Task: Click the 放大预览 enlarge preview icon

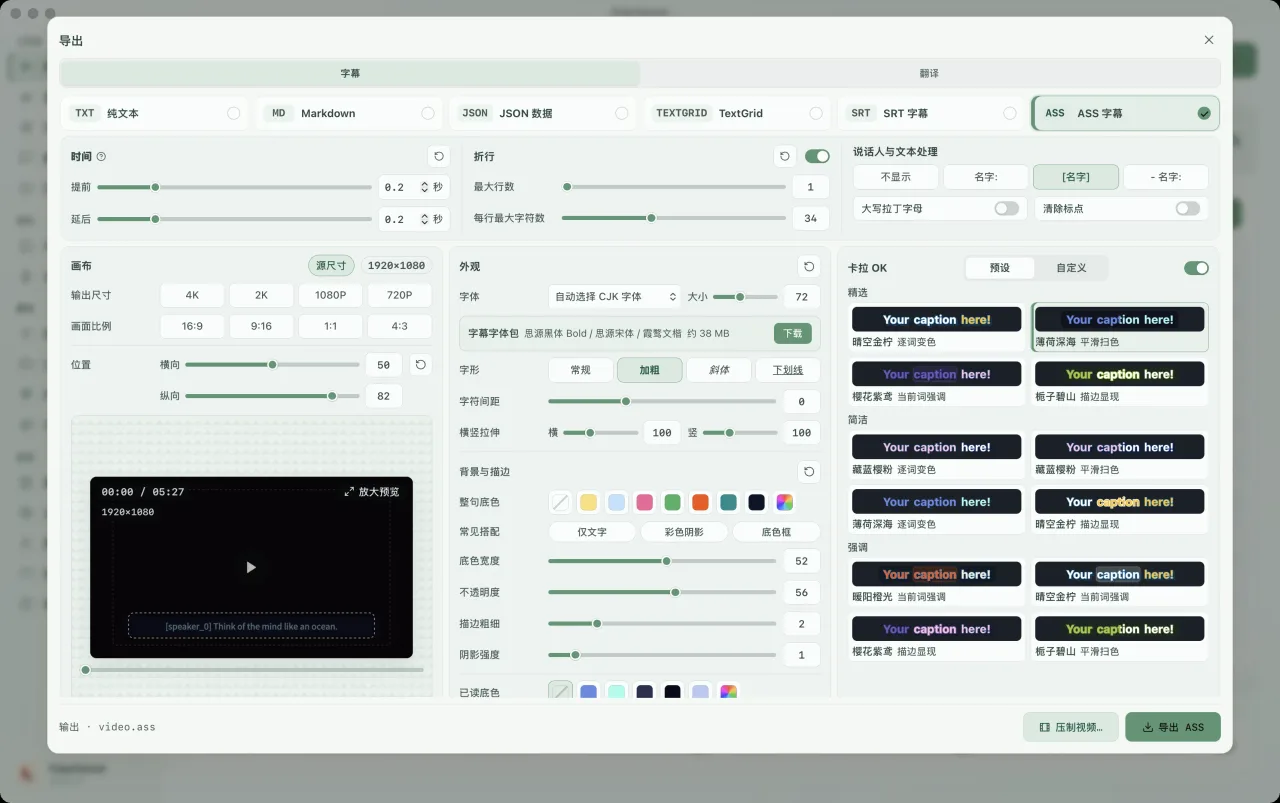Action: 349,492
